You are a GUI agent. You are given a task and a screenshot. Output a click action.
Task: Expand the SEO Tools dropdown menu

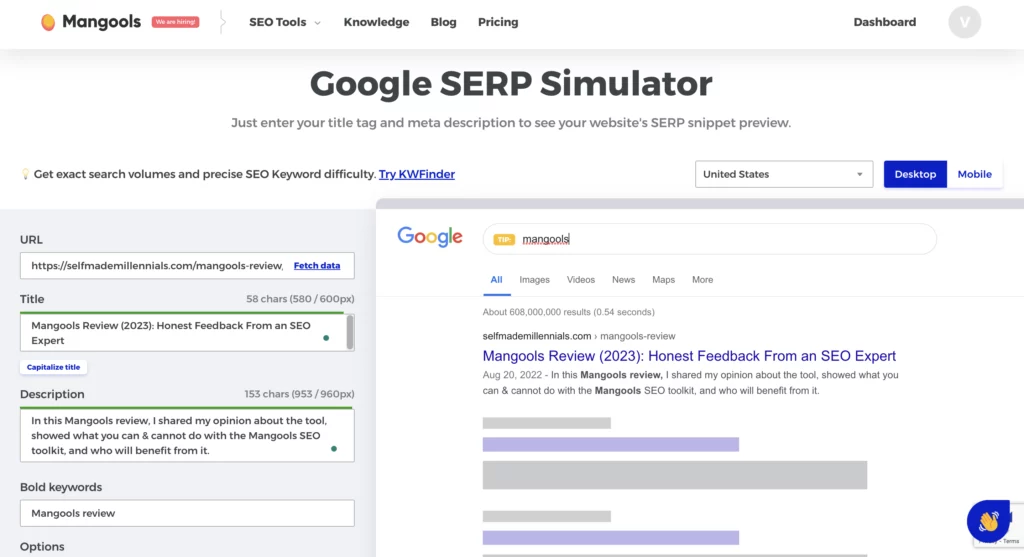[285, 22]
